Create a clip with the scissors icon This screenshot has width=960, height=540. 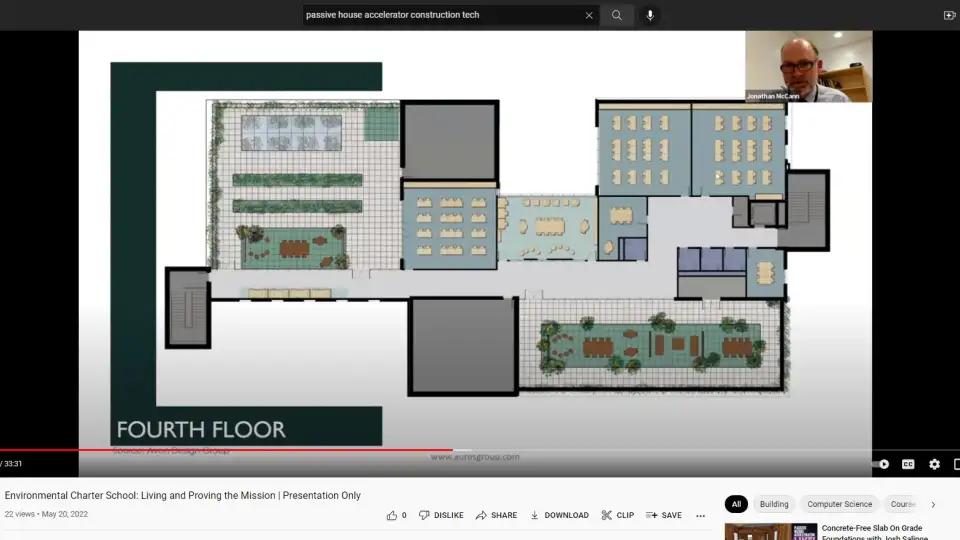coord(617,515)
